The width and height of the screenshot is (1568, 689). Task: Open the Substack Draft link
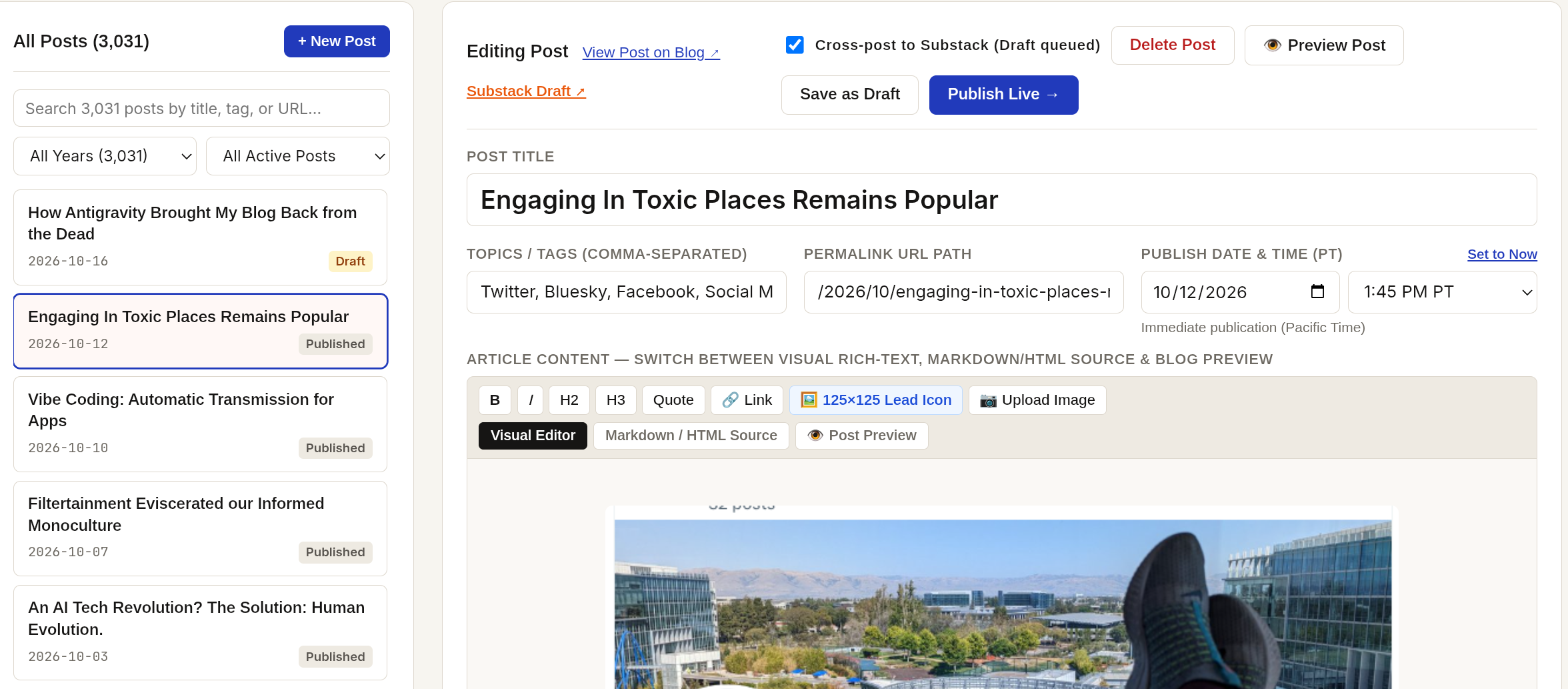(526, 91)
